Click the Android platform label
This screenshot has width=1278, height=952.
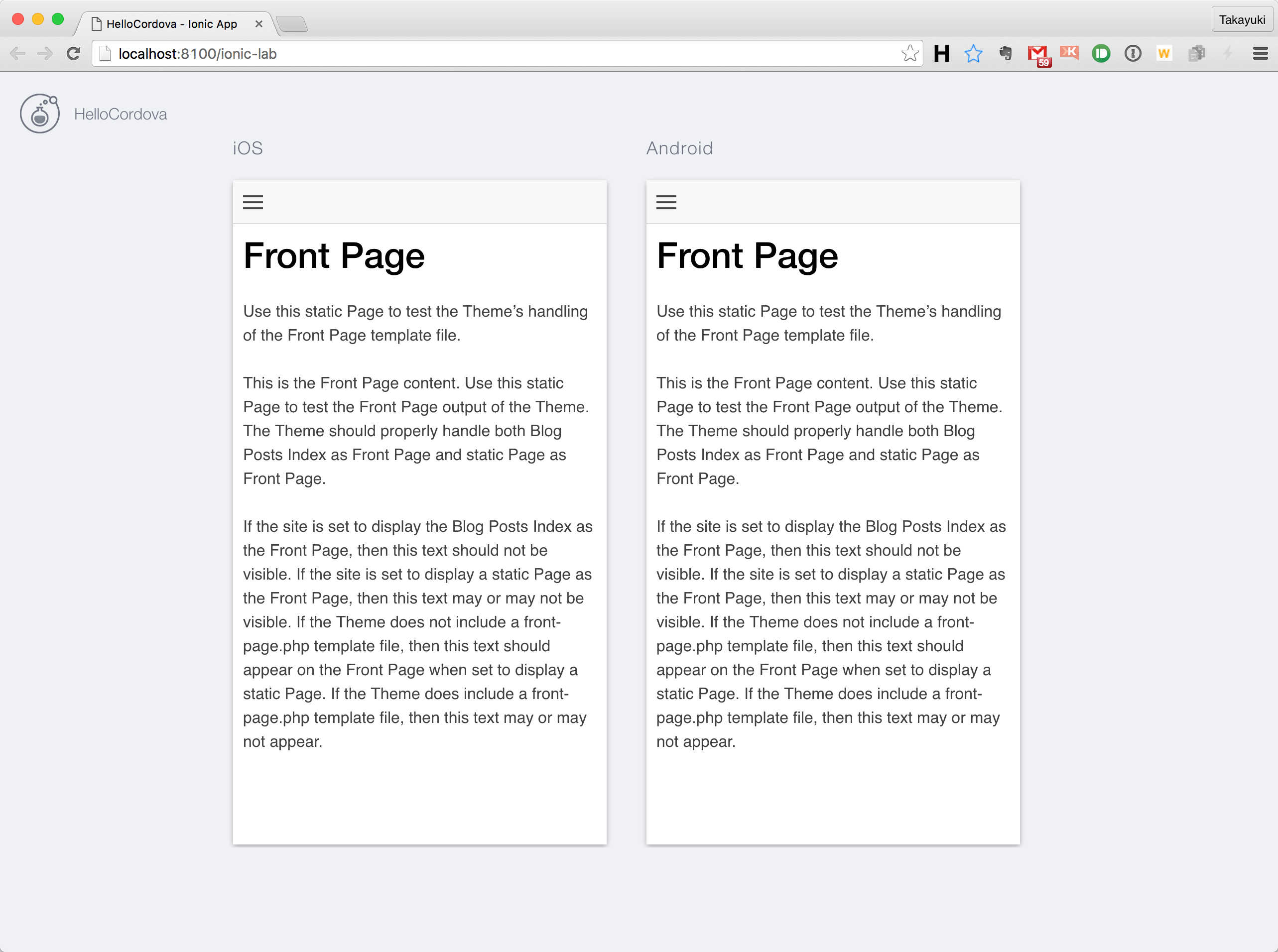click(679, 148)
